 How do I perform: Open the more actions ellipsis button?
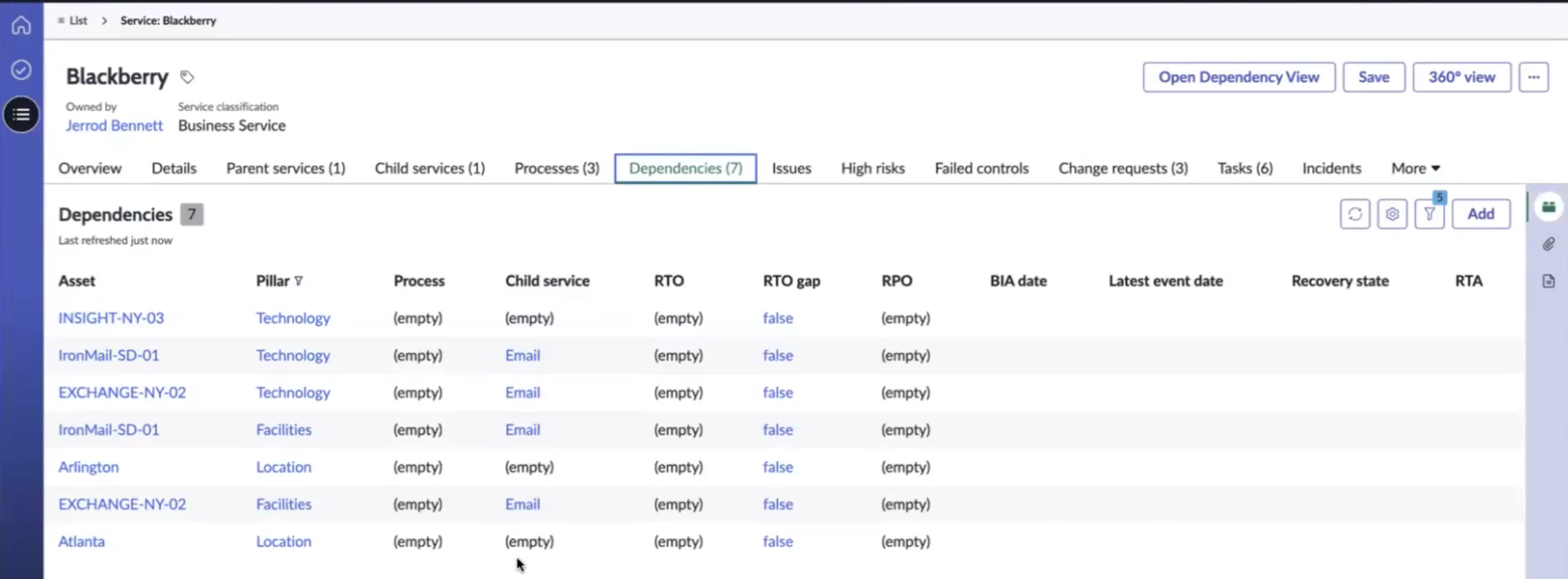click(x=1533, y=77)
